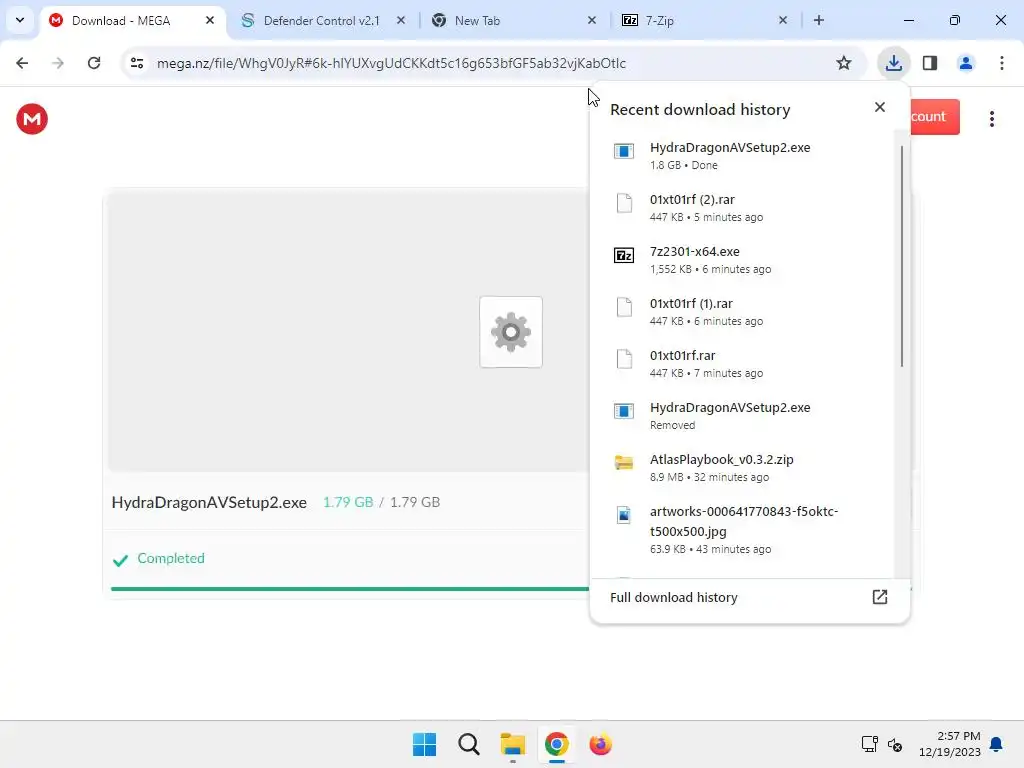Go back to previous page
The height and width of the screenshot is (768, 1024).
(22, 63)
